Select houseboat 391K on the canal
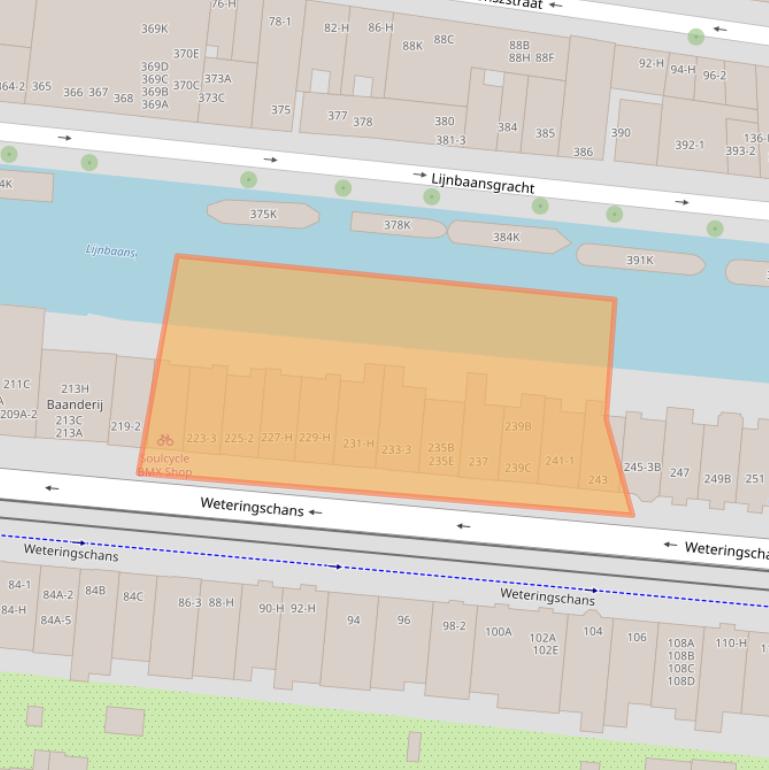 pos(640,260)
